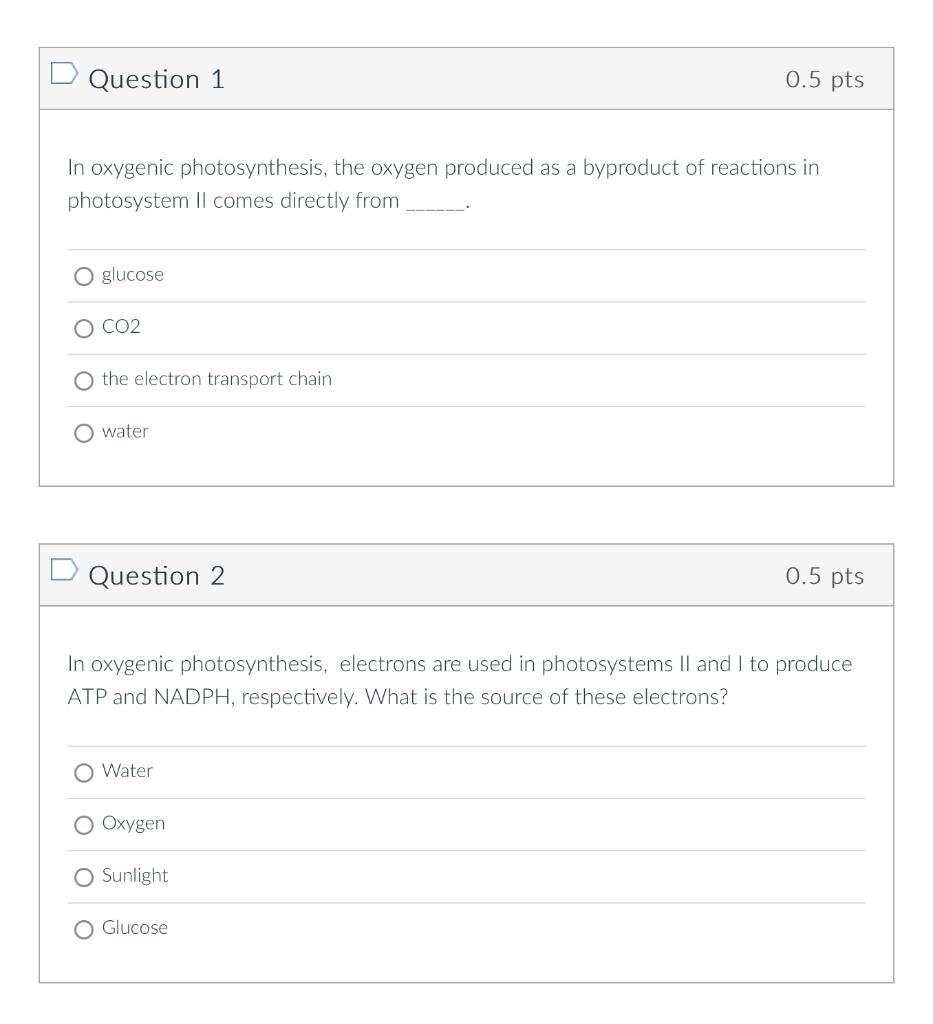Choose the Water radio button in Question 2
This screenshot has height=1024, width=933.
click(84, 773)
